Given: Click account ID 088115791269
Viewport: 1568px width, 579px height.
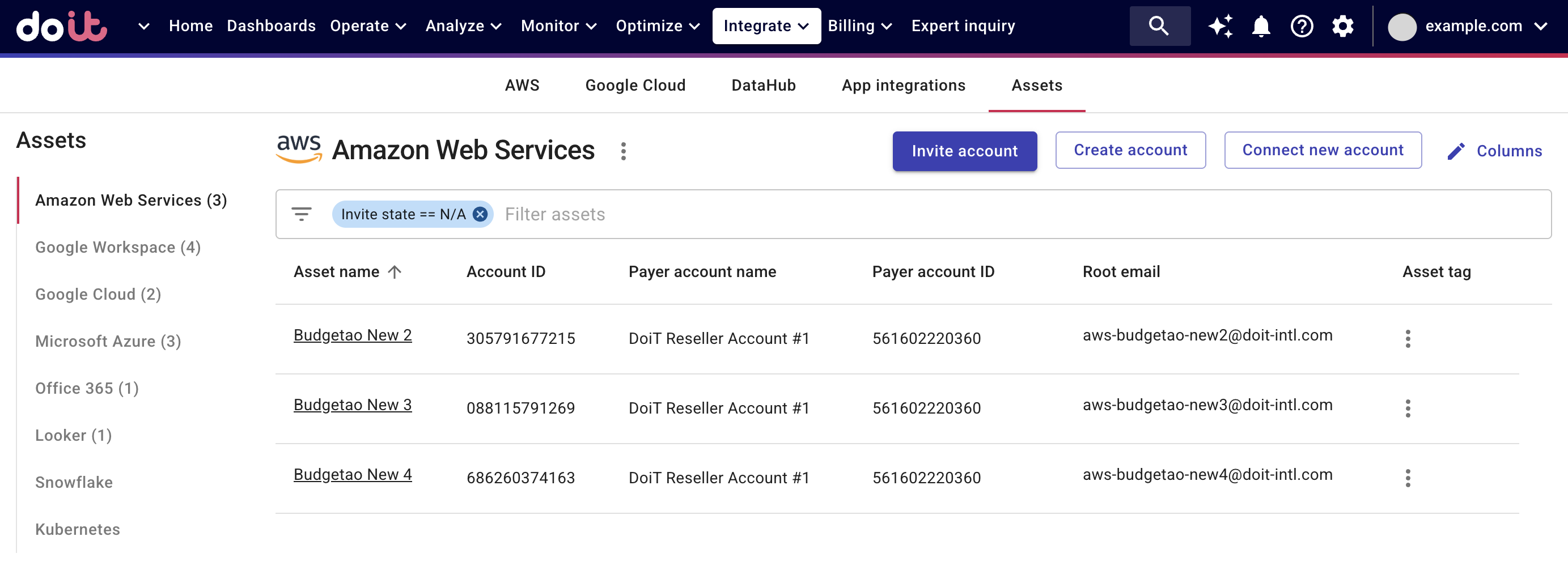Looking at the screenshot, I should (x=520, y=408).
